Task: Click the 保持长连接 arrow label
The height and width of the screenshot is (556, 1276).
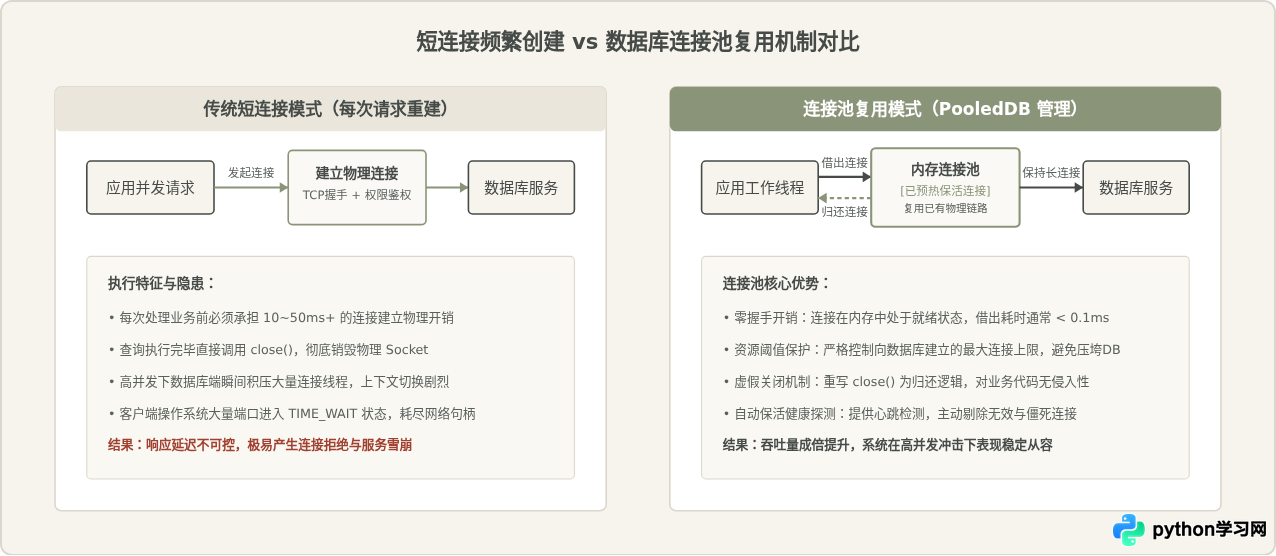Action: (x=1051, y=172)
